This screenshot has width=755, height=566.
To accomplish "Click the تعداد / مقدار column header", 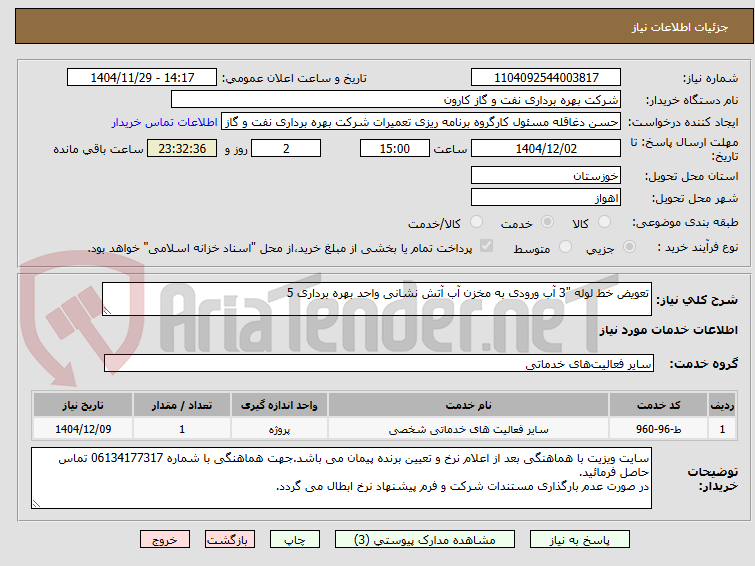I will tap(182, 405).
